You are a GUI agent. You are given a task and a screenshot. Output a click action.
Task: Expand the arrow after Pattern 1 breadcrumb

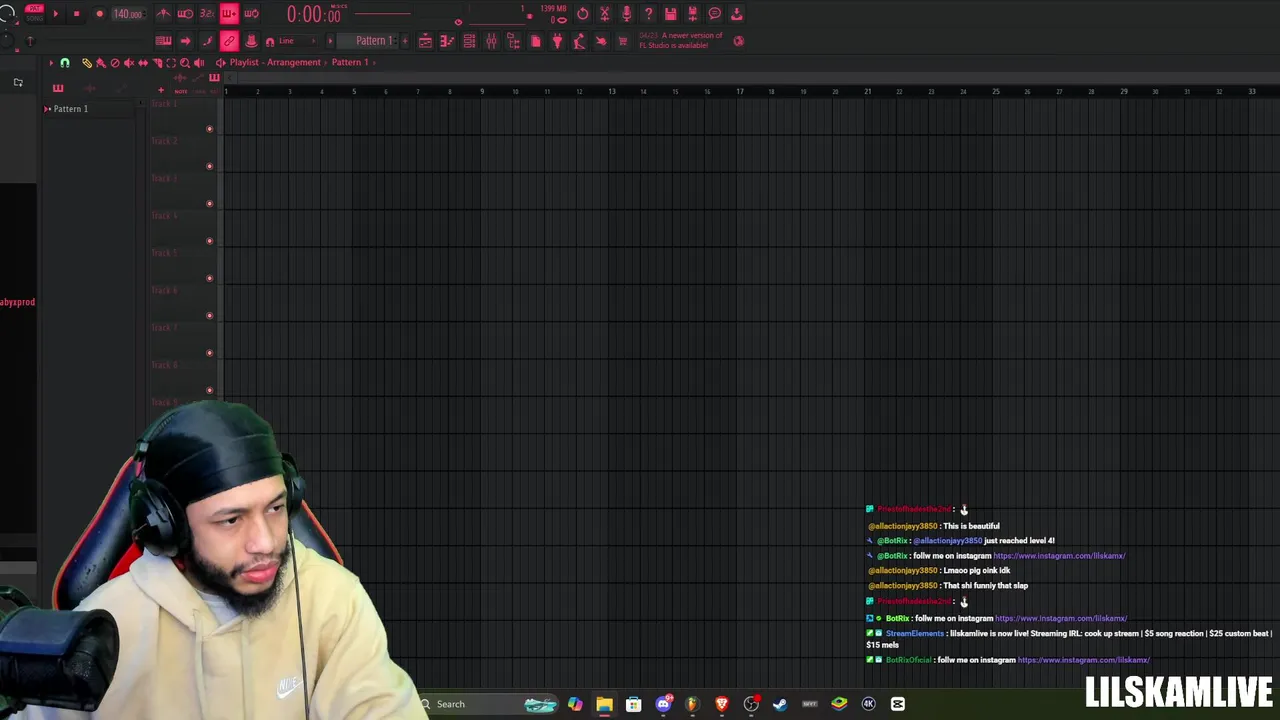(374, 62)
